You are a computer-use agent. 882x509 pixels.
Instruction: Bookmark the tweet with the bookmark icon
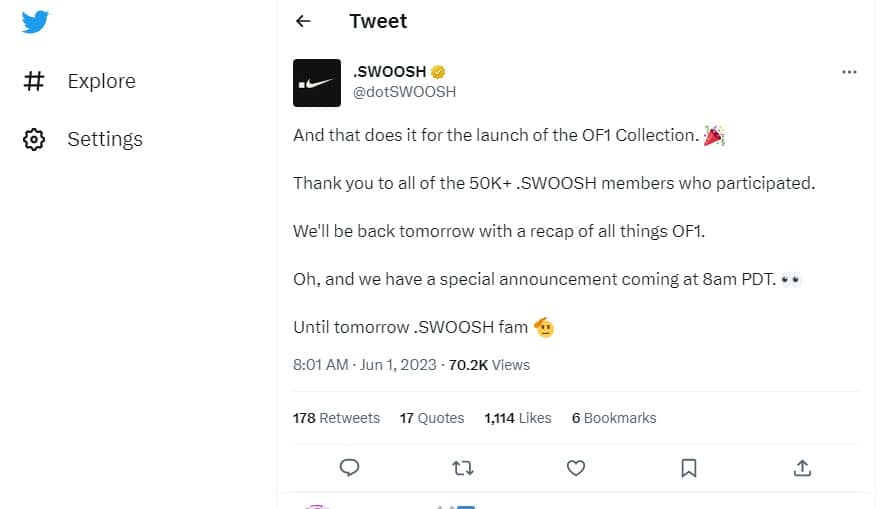(x=688, y=467)
